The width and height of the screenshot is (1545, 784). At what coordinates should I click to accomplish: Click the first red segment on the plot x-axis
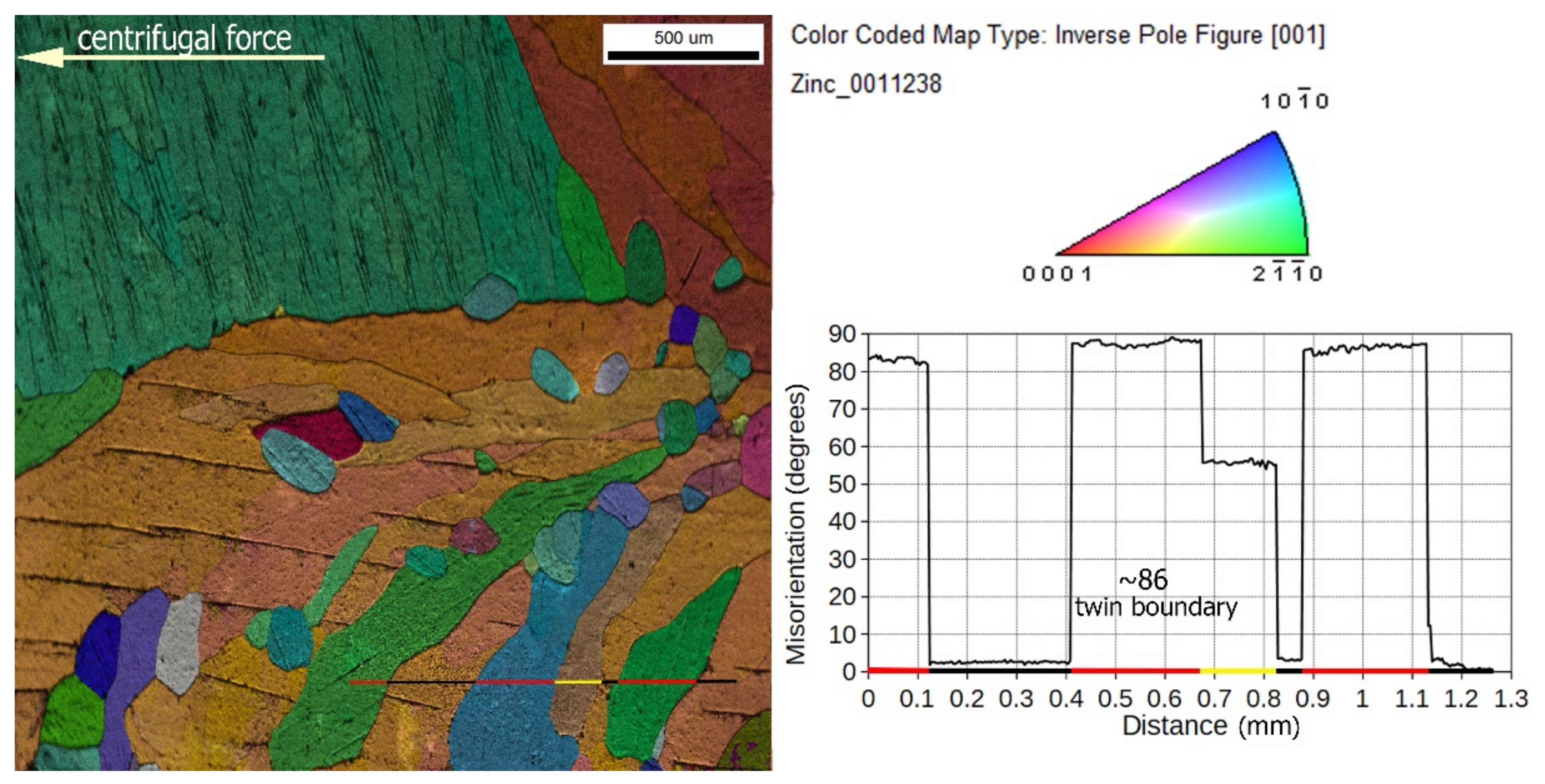point(898,670)
